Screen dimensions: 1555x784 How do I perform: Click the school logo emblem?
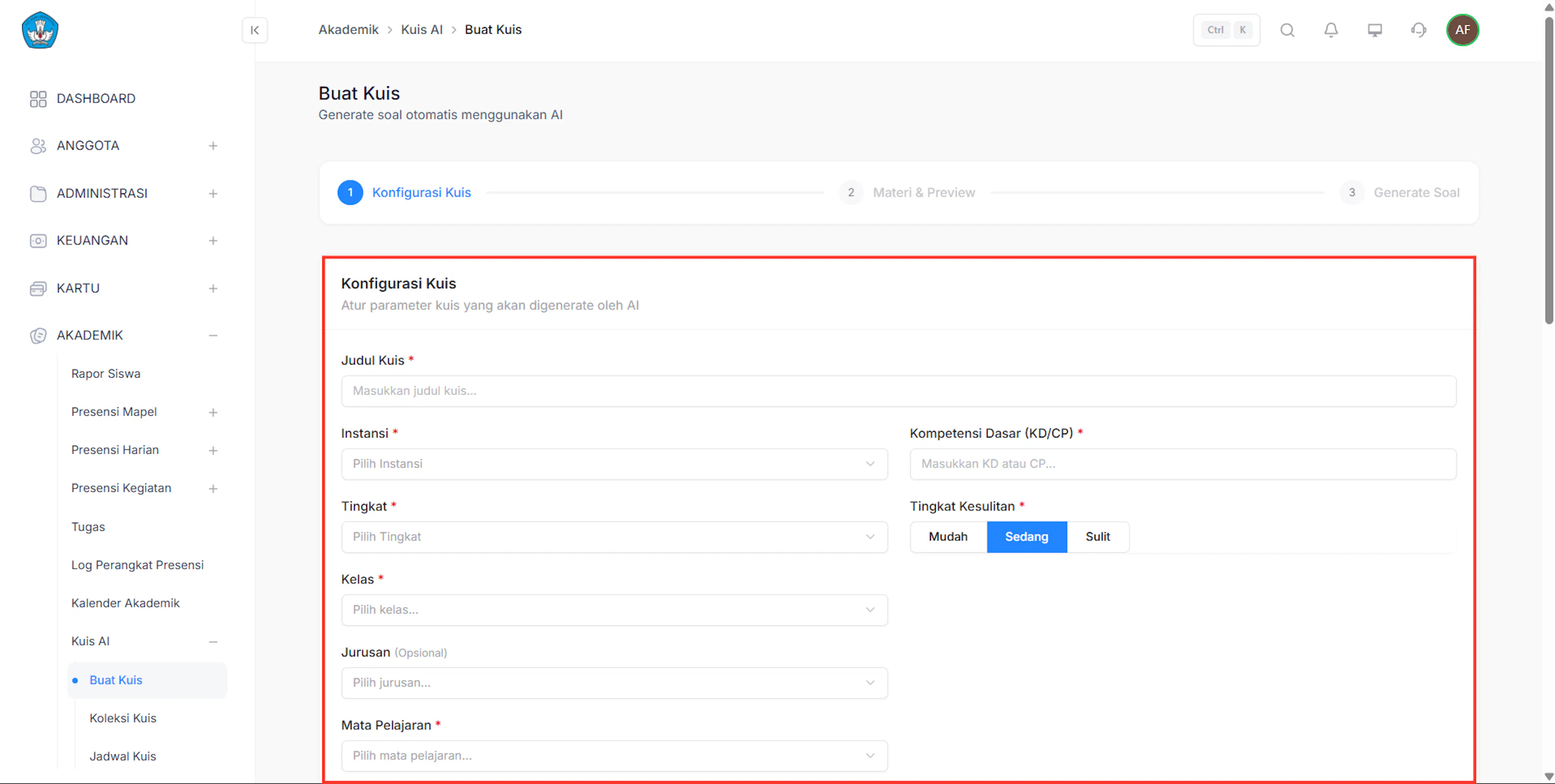pyautogui.click(x=40, y=30)
